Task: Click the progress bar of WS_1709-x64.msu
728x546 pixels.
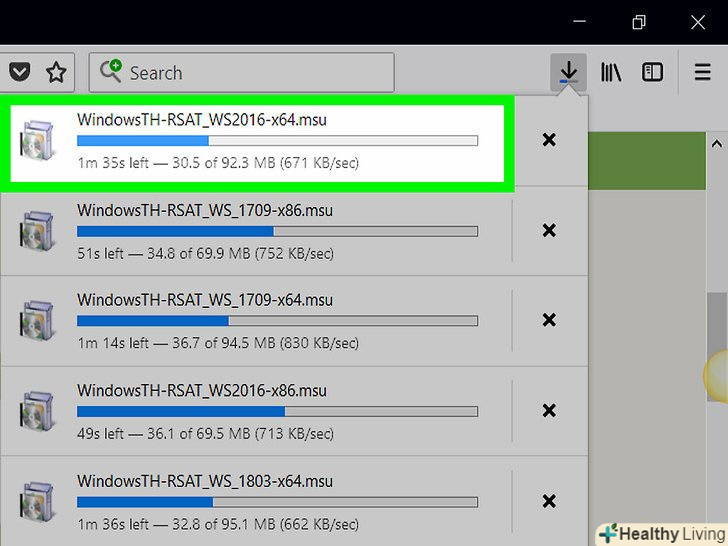Action: (x=277, y=321)
